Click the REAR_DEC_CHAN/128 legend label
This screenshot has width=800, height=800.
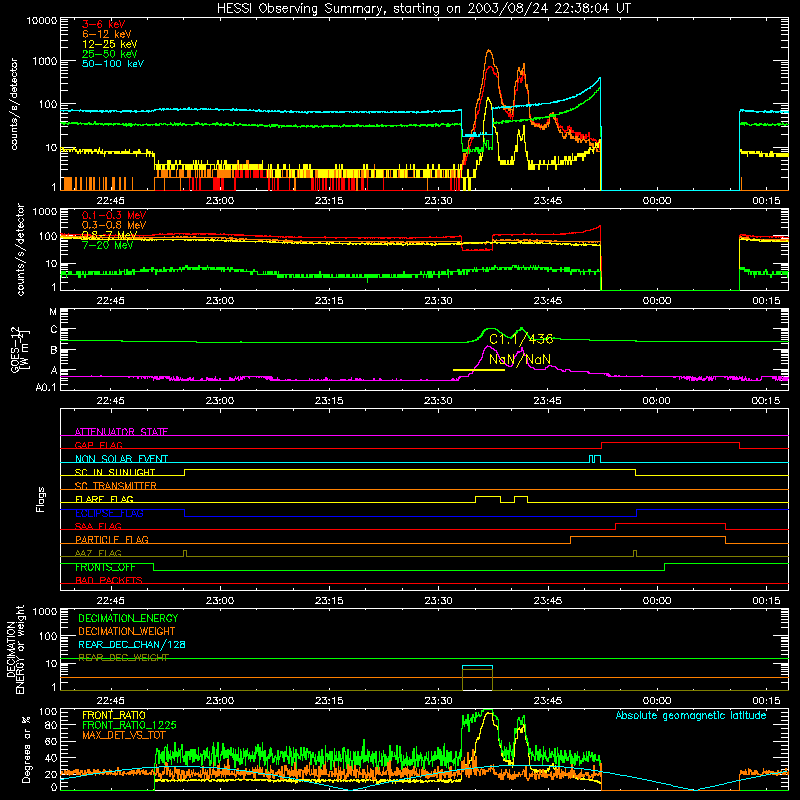[x=132, y=645]
